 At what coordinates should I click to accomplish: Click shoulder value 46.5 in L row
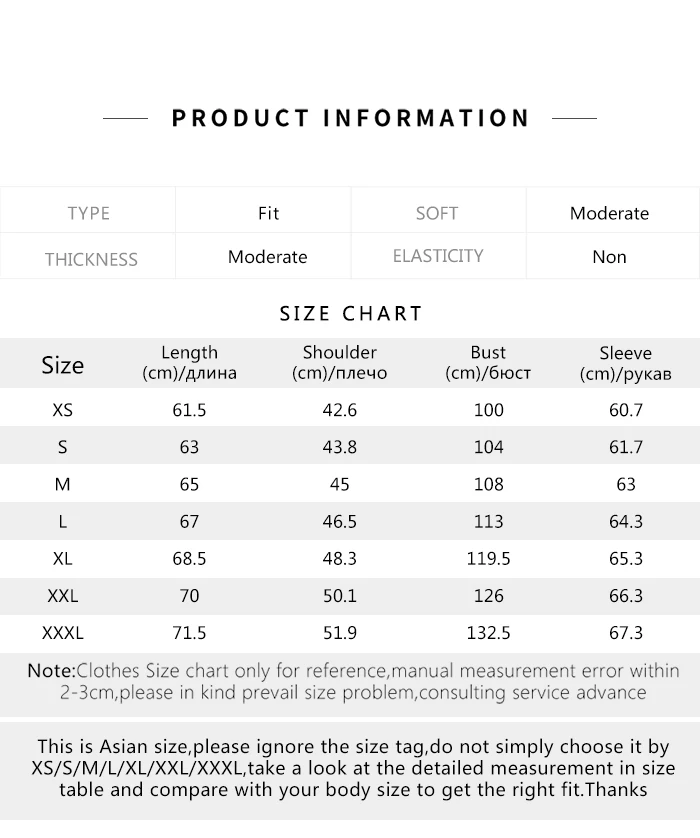(339, 522)
